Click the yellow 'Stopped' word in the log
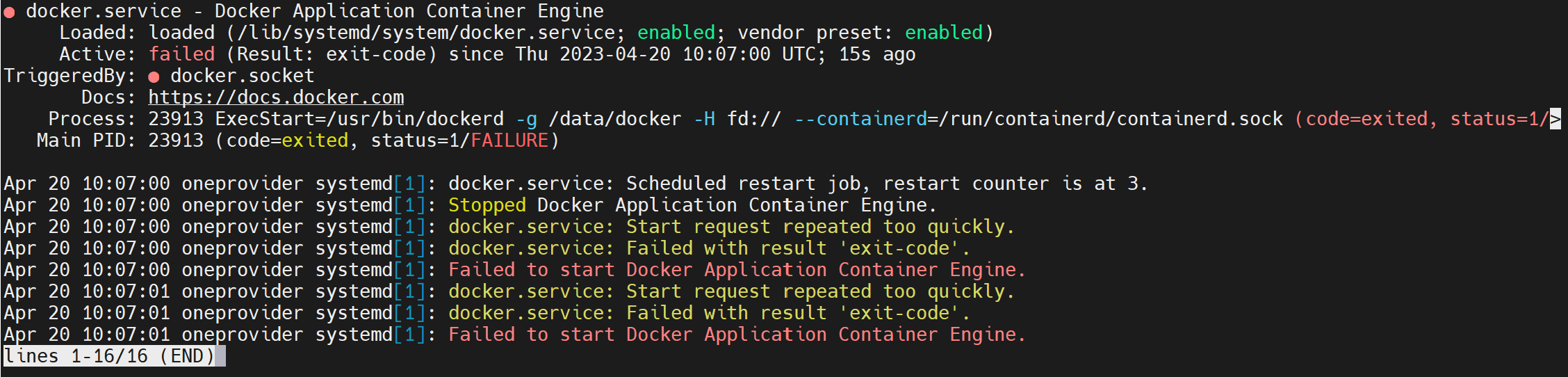This screenshot has width=1568, height=377. click(487, 205)
